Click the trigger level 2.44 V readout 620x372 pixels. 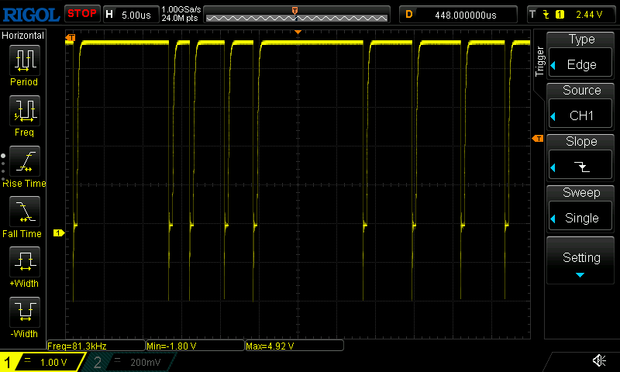click(x=589, y=15)
